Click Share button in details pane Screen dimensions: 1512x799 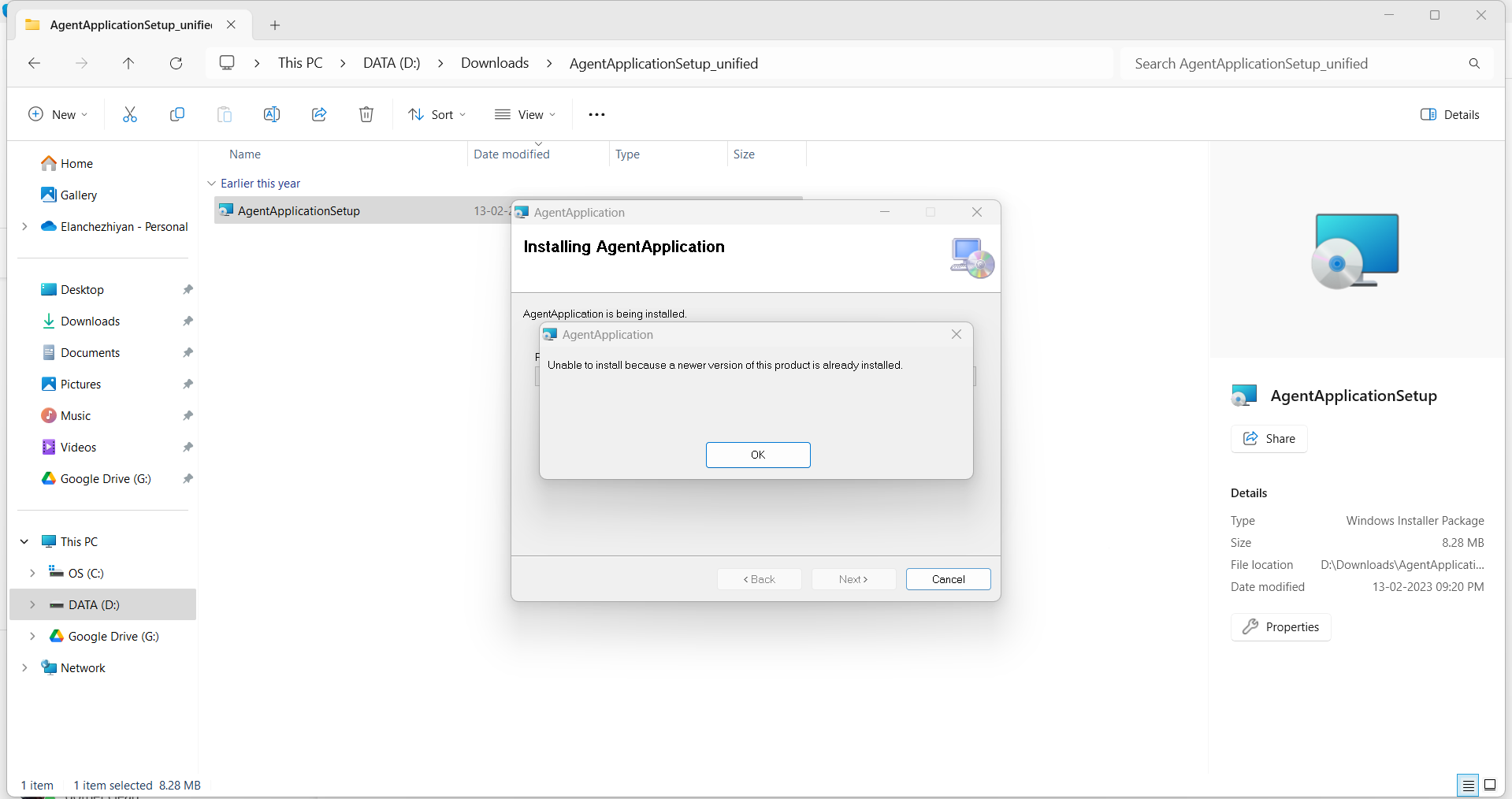[1269, 439]
